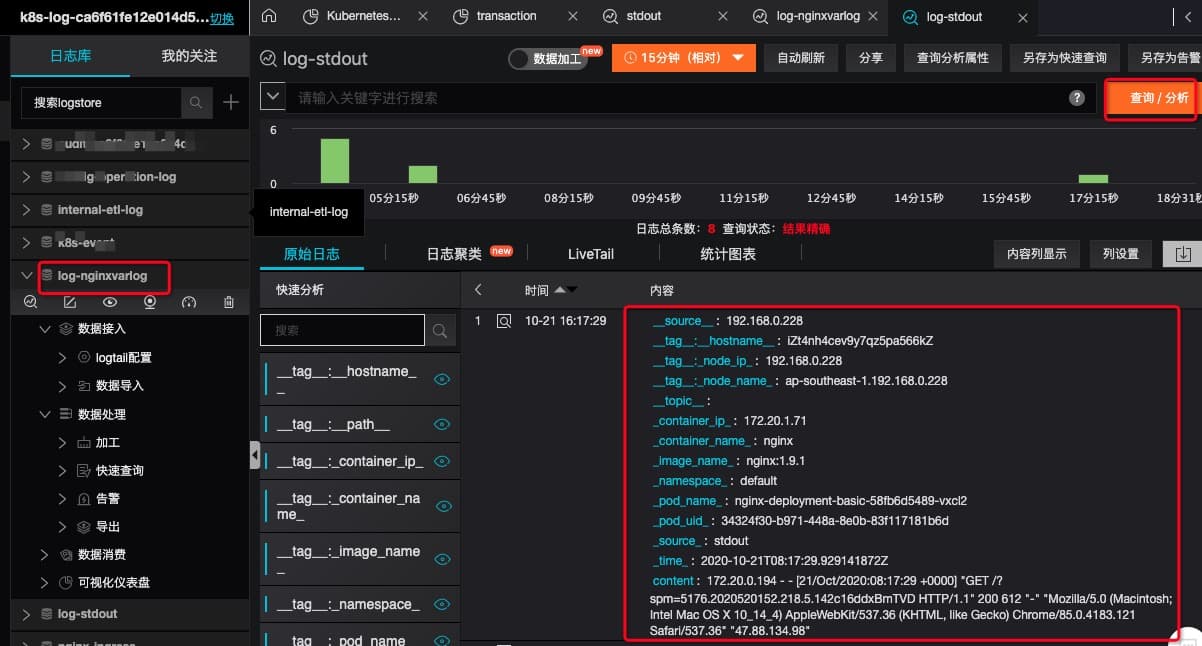Select the 原始日志 tab
Viewport: 1202px width, 646px height.
[312, 254]
